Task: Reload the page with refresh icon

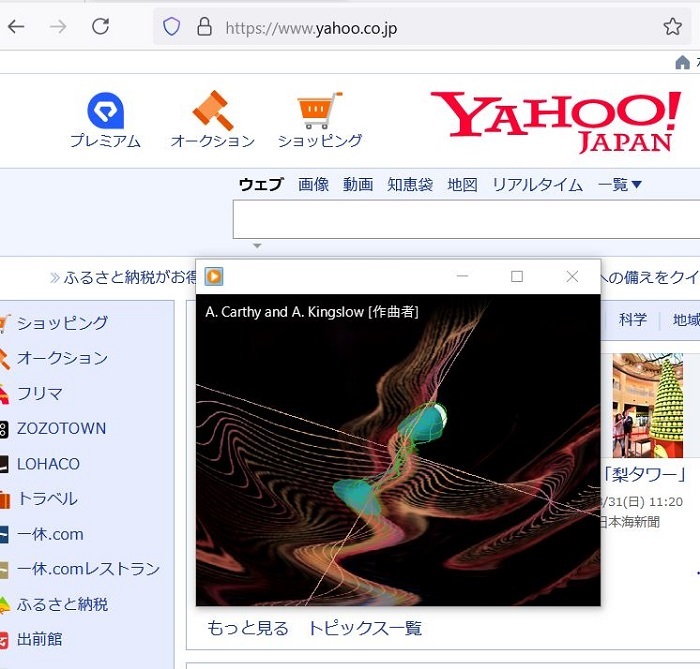Action: [100, 26]
